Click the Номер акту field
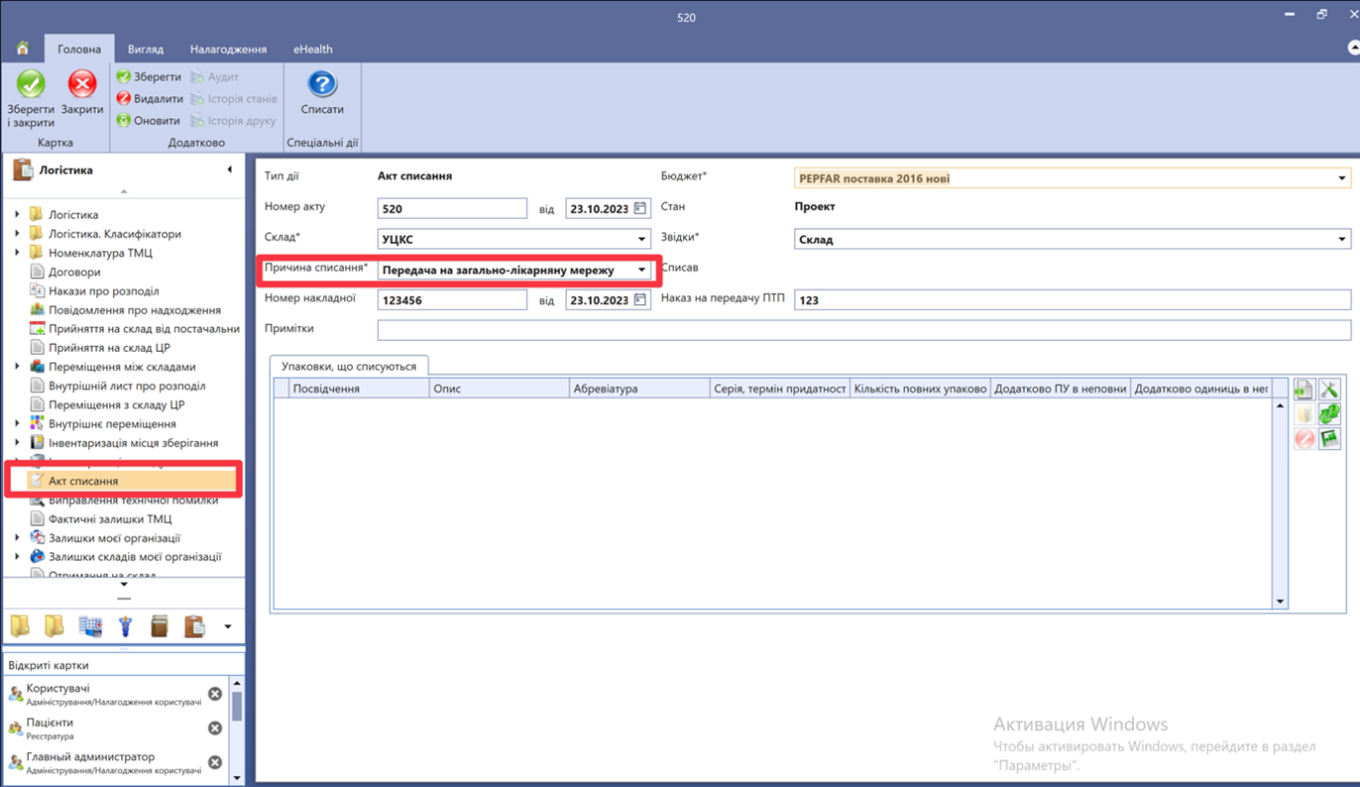The height and width of the screenshot is (787, 1360). coord(452,209)
